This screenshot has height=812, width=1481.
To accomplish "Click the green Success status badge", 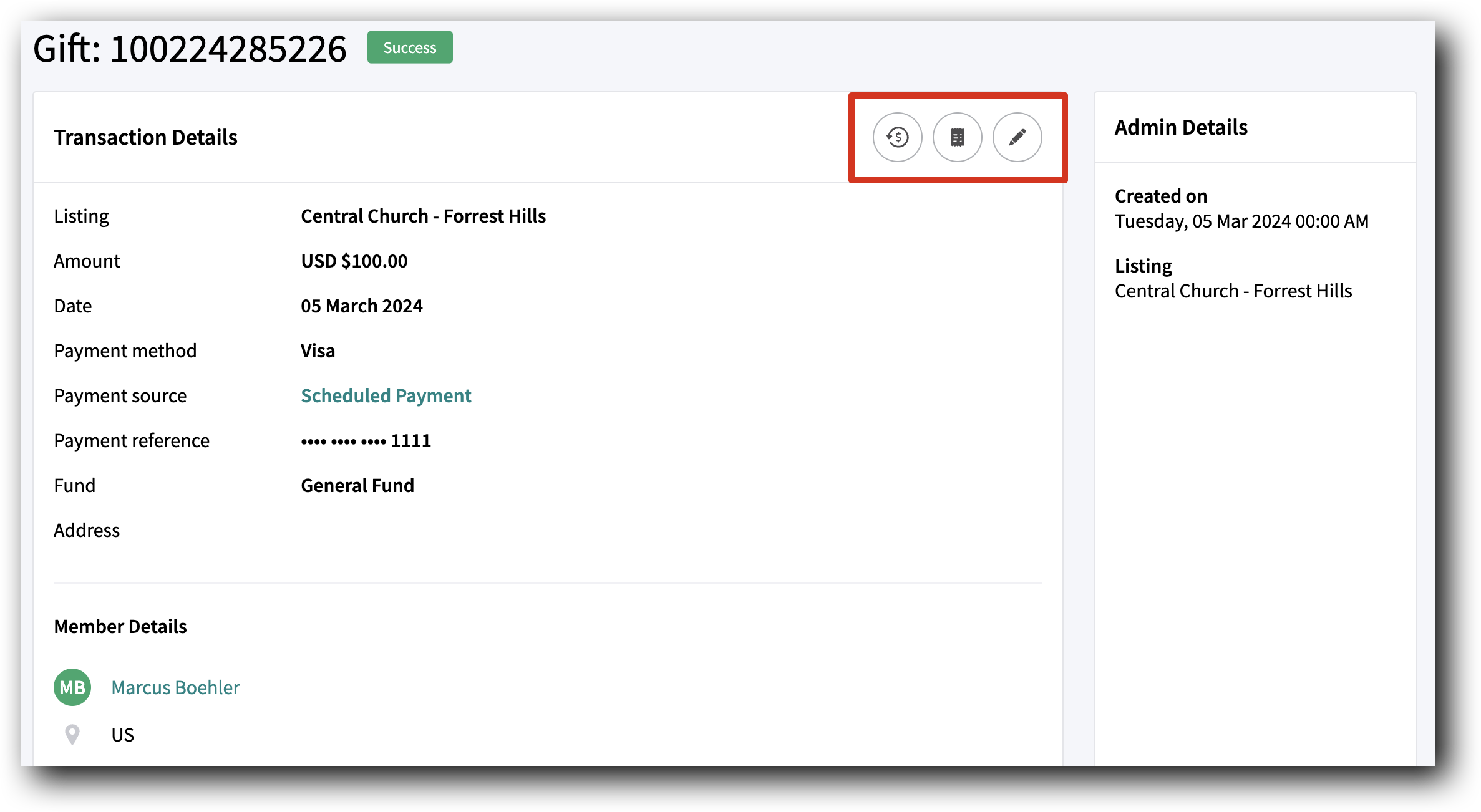I will pyautogui.click(x=409, y=47).
